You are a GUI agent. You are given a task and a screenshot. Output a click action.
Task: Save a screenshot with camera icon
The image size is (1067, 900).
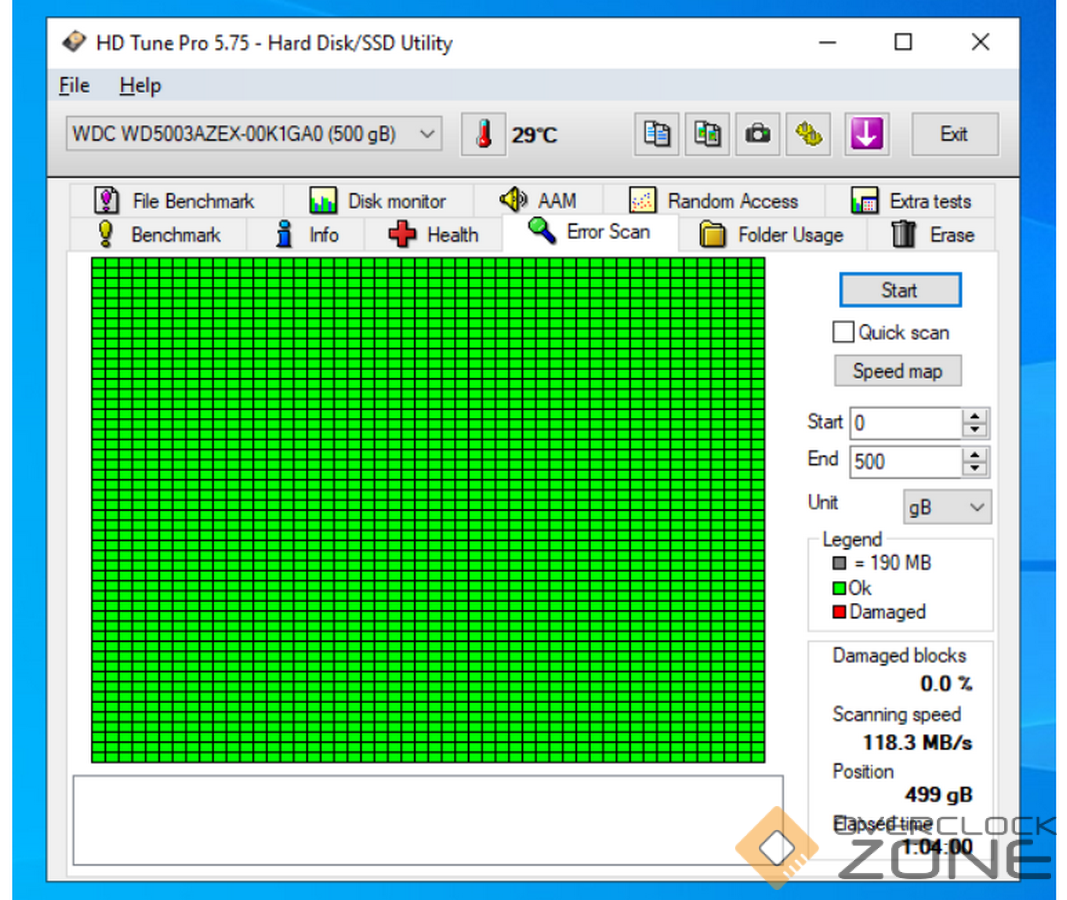click(x=757, y=134)
